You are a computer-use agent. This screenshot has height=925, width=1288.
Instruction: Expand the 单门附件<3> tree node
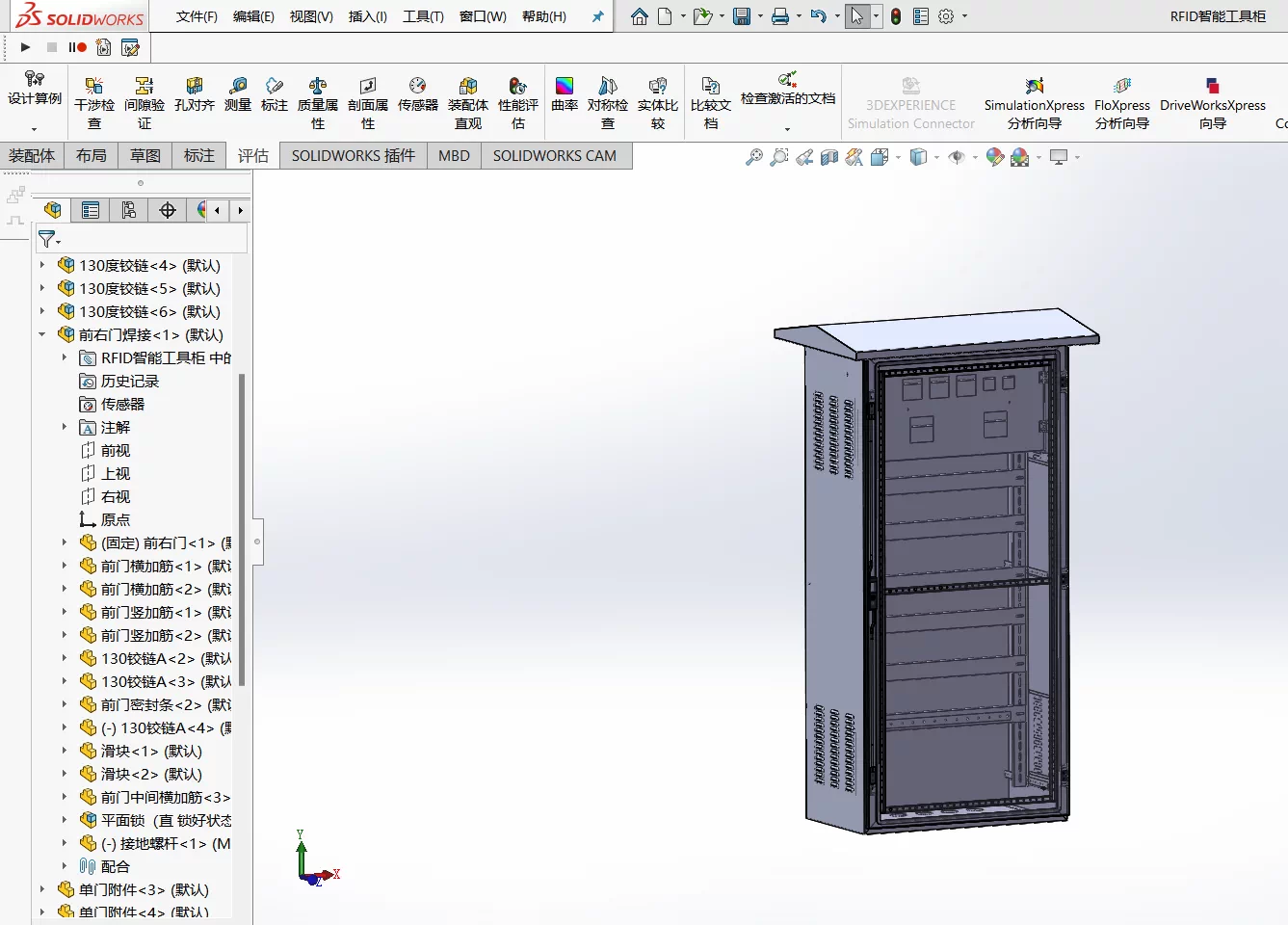42,889
